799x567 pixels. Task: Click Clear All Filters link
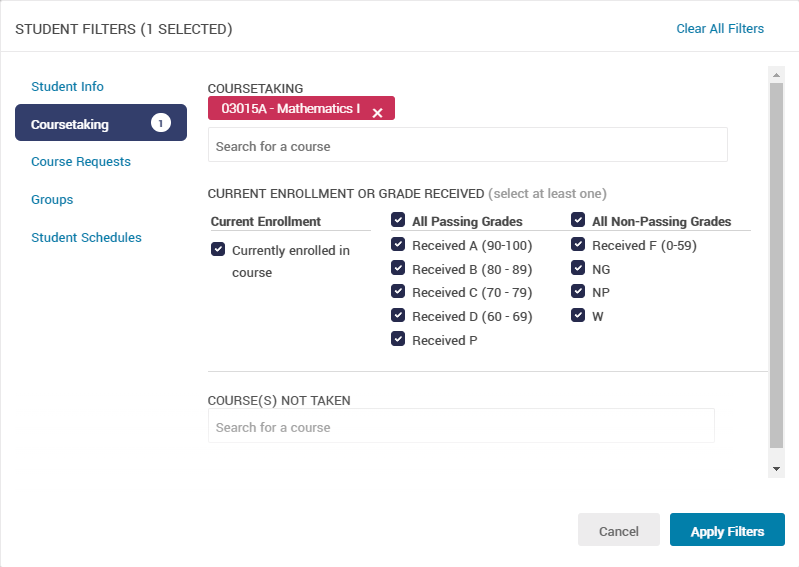point(720,29)
